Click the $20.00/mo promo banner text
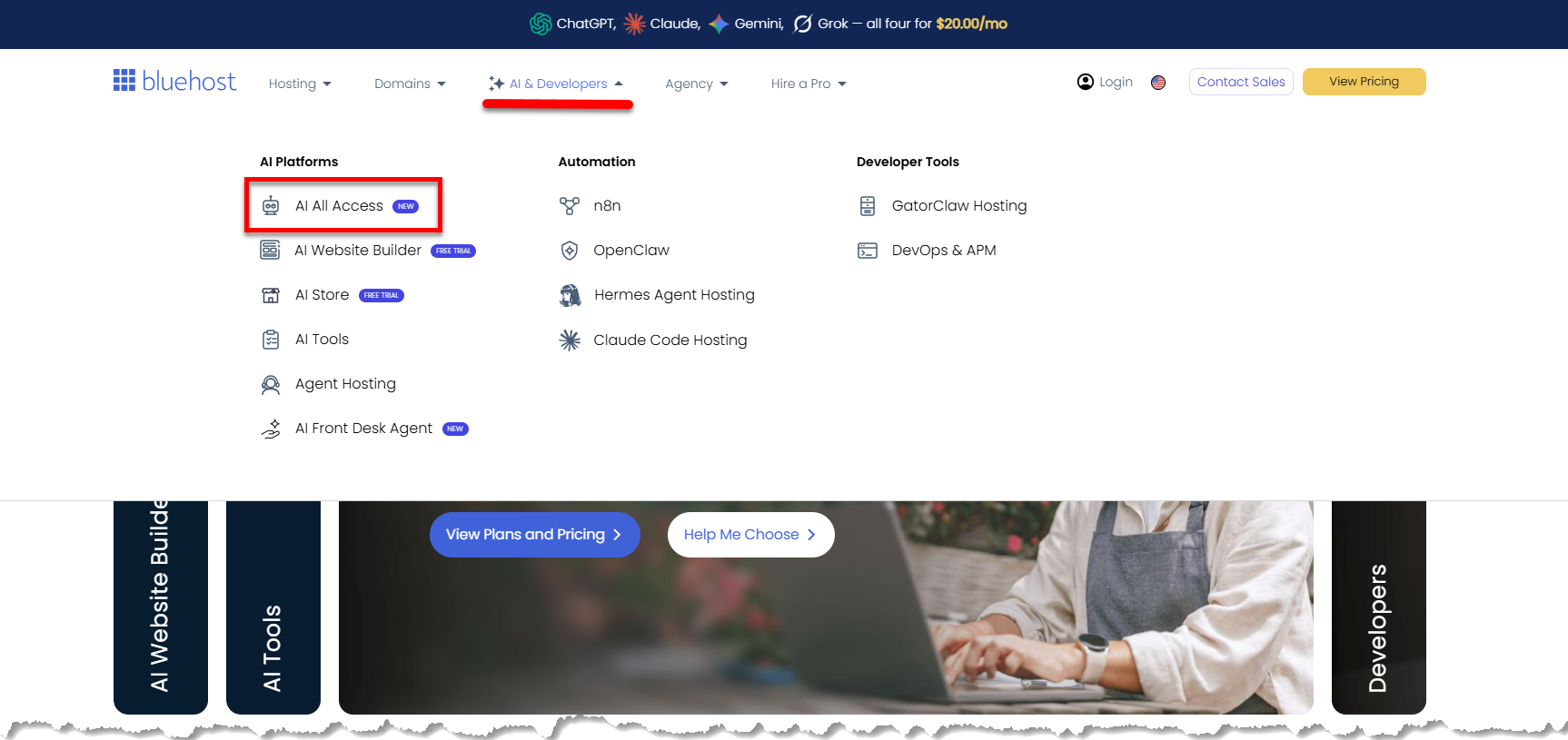Image resolution: width=1568 pixels, height=740 pixels. pyautogui.click(x=971, y=24)
